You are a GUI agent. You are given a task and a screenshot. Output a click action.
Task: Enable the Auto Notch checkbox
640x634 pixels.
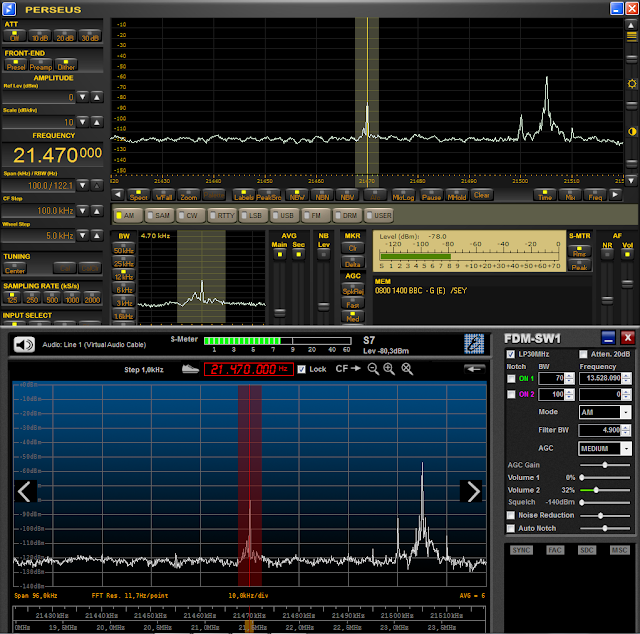[x=511, y=528]
